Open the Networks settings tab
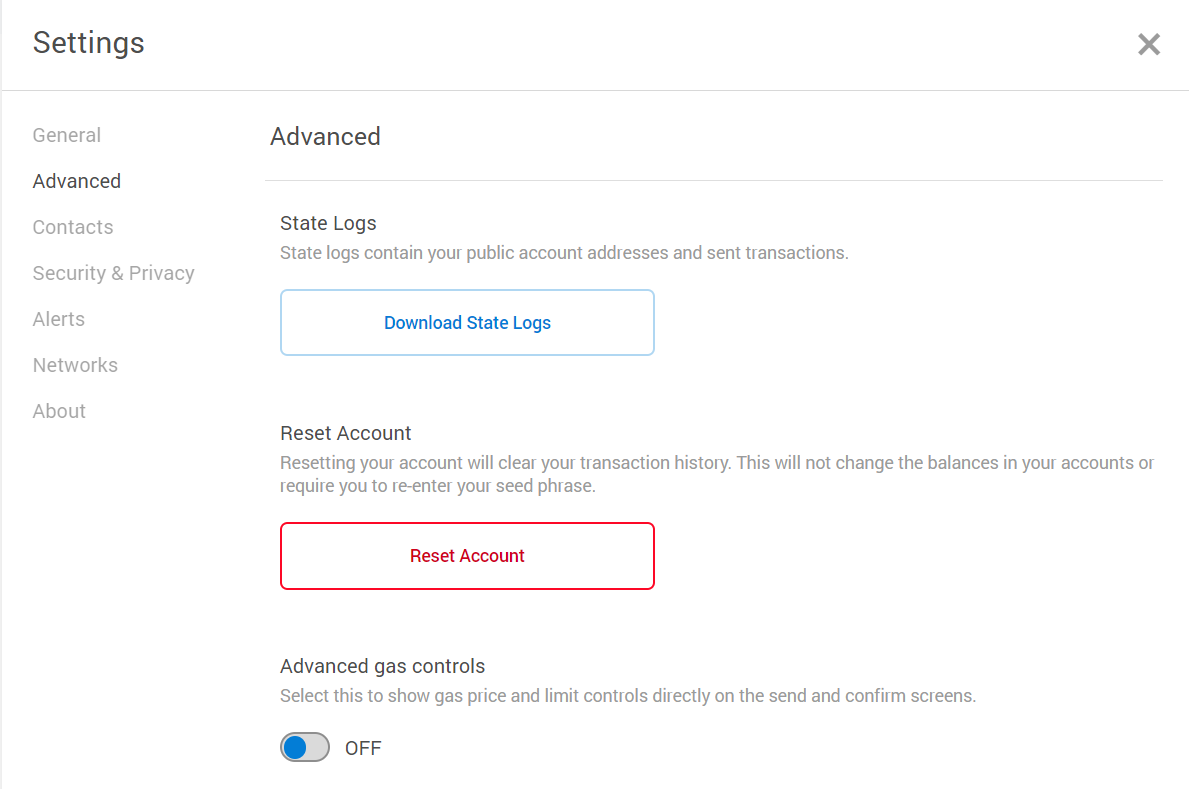 pos(75,365)
